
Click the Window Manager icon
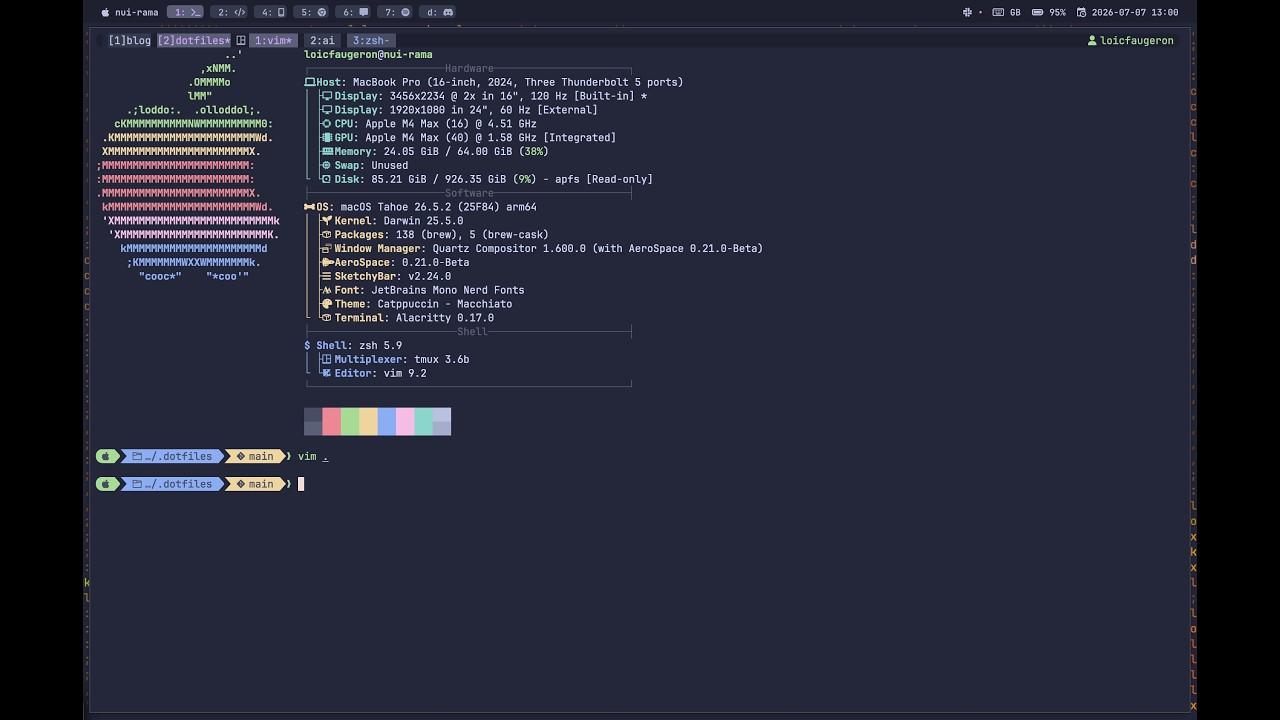click(x=327, y=249)
